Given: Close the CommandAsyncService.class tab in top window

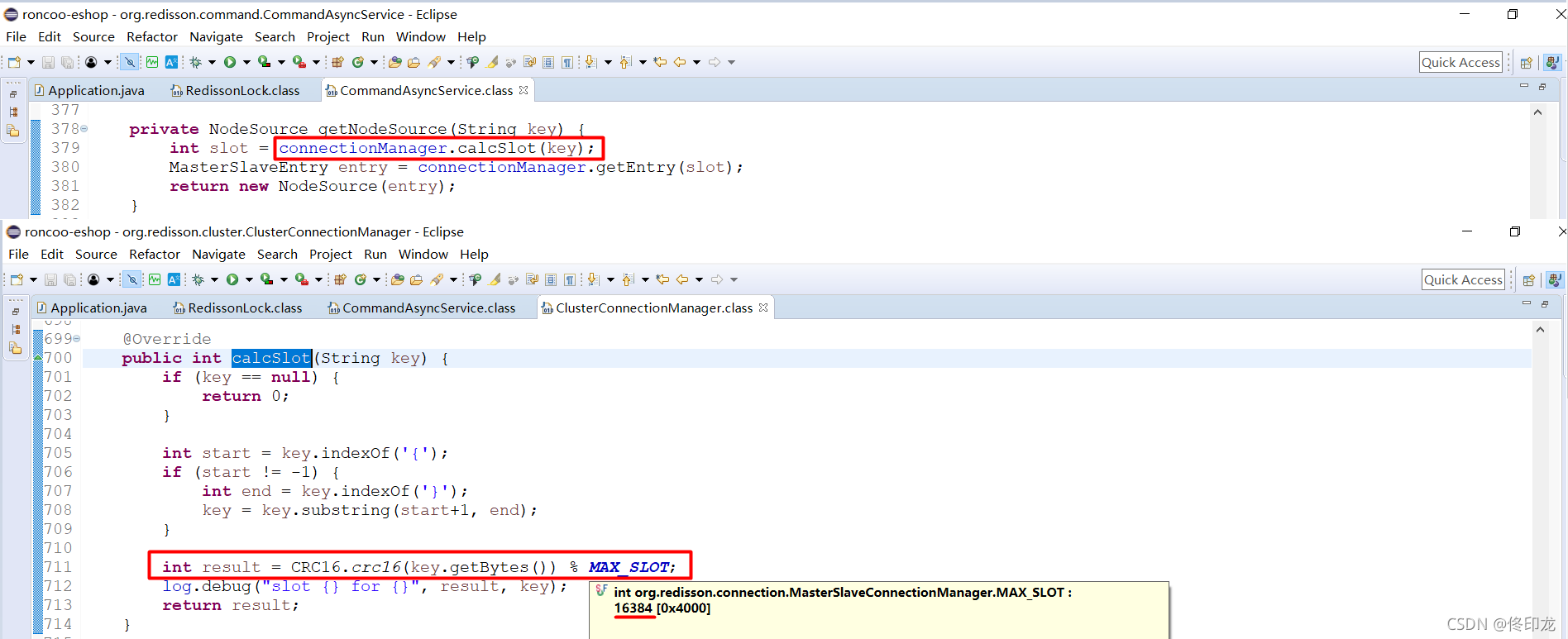Looking at the screenshot, I should pos(523,90).
